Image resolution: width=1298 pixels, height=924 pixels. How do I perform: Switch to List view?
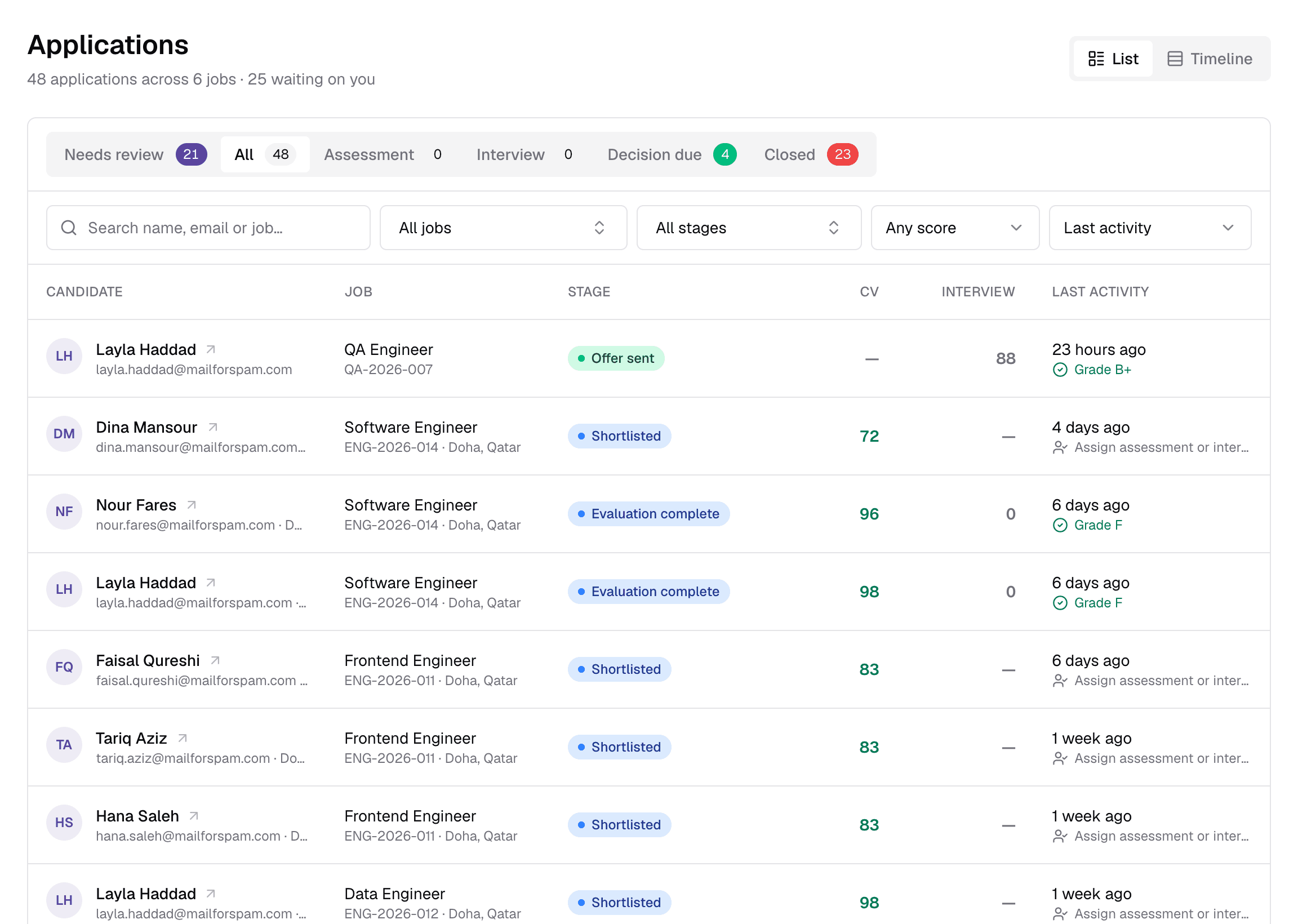click(x=1113, y=59)
